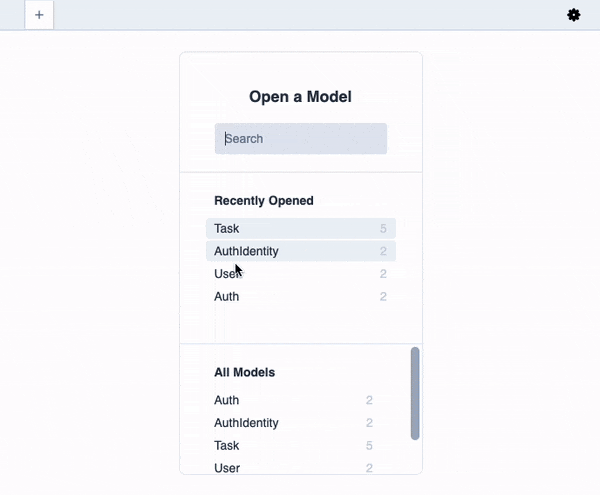Image resolution: width=600 pixels, height=495 pixels.
Task: Open Task from Recently Opened
Action: (x=227, y=229)
